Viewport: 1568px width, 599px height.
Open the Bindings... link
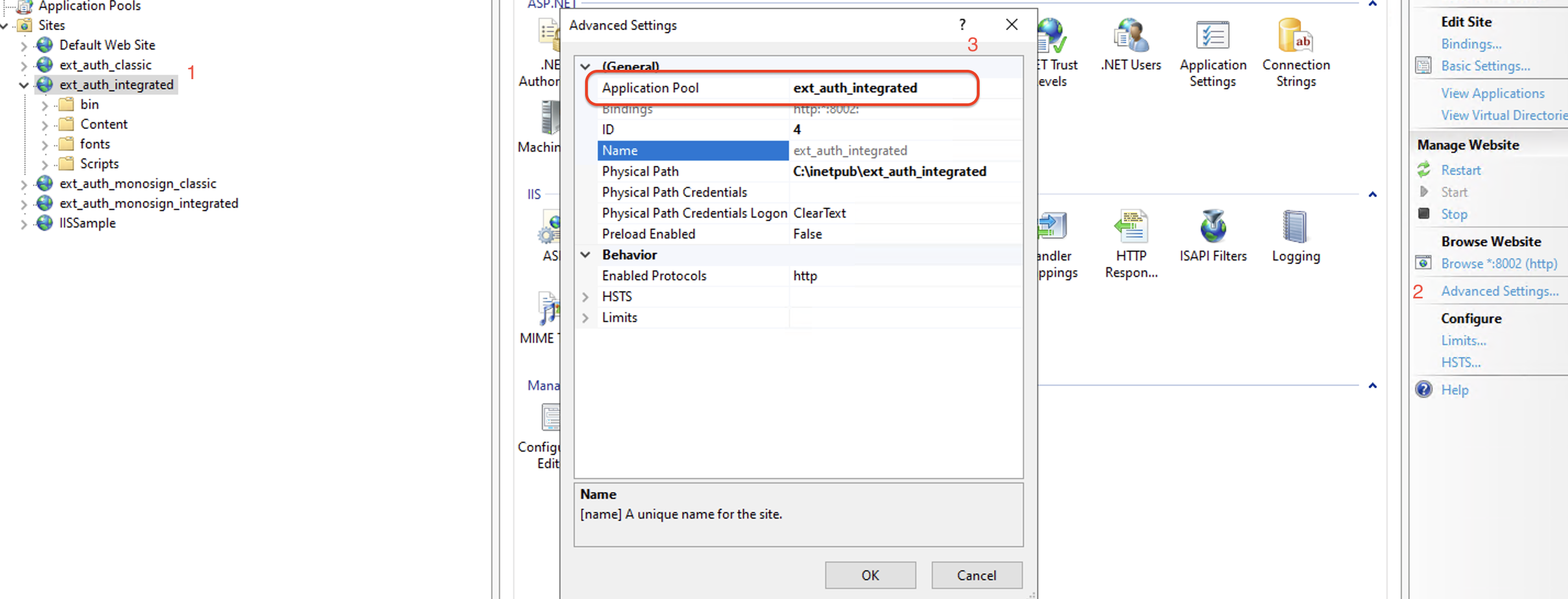1471,44
